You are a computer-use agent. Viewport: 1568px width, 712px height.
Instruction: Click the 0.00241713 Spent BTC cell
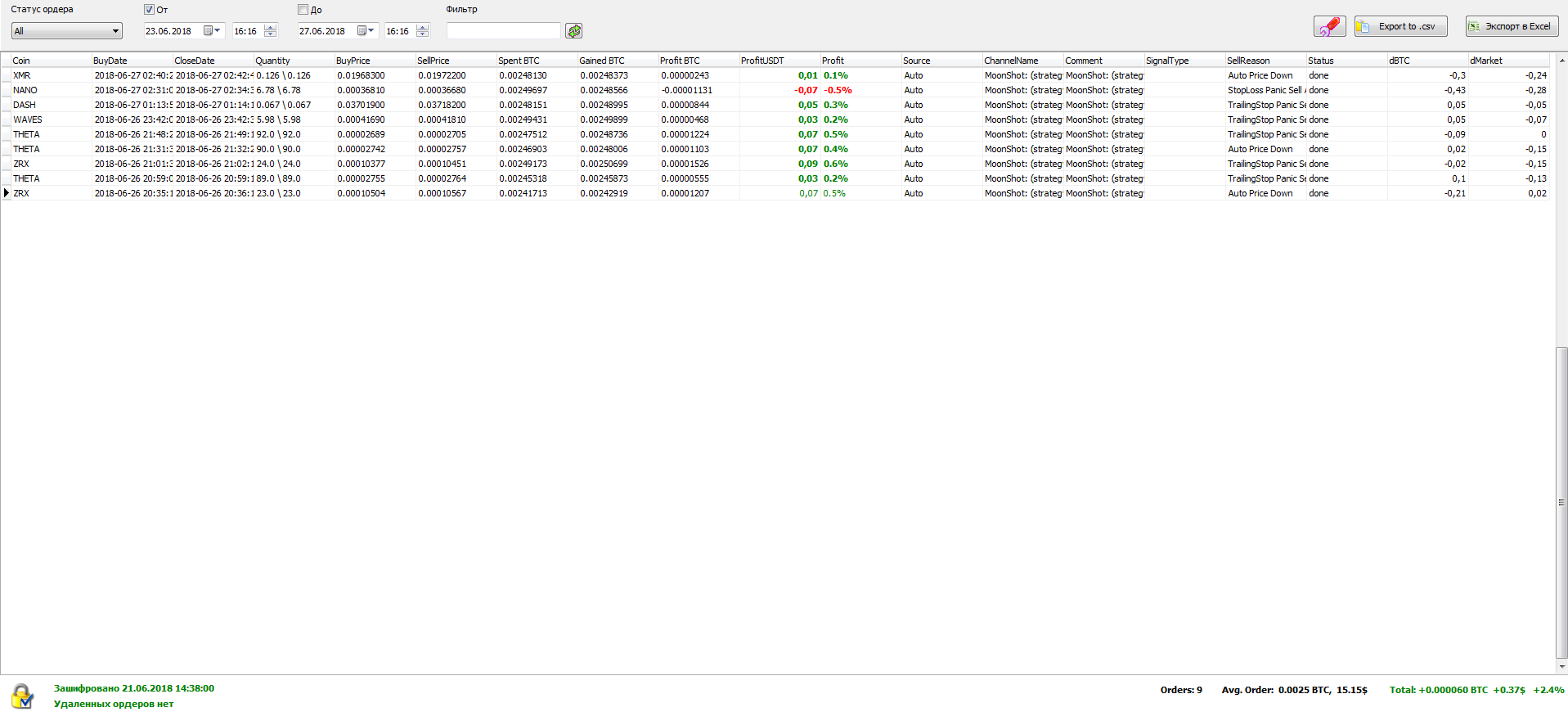537,193
